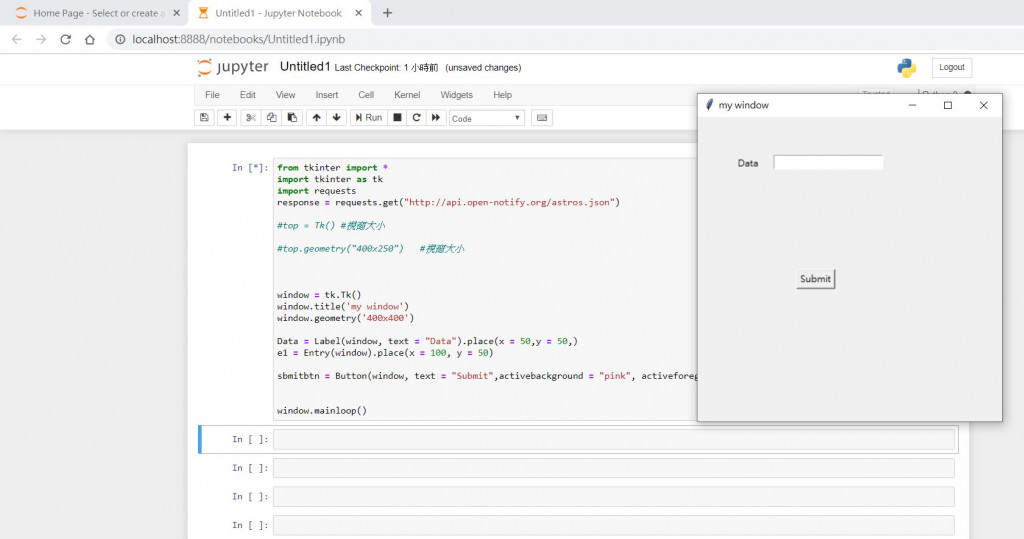The height and width of the screenshot is (539, 1024).
Task: Move selected cell down arrow
Action: (x=336, y=118)
